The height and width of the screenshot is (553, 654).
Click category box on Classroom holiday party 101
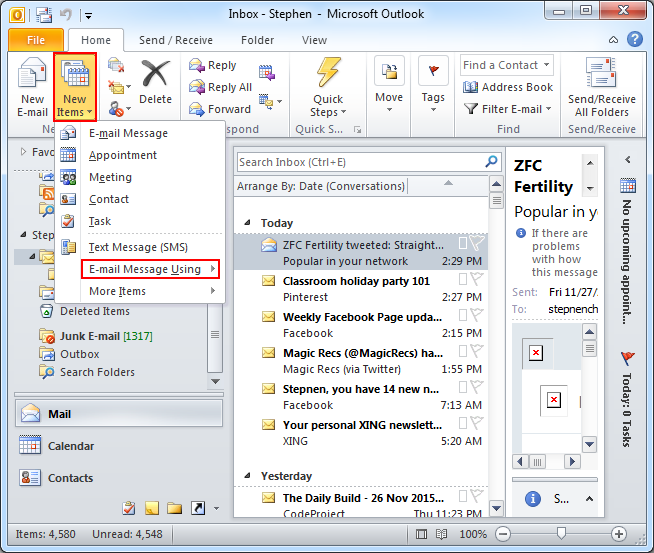pyautogui.click(x=463, y=279)
